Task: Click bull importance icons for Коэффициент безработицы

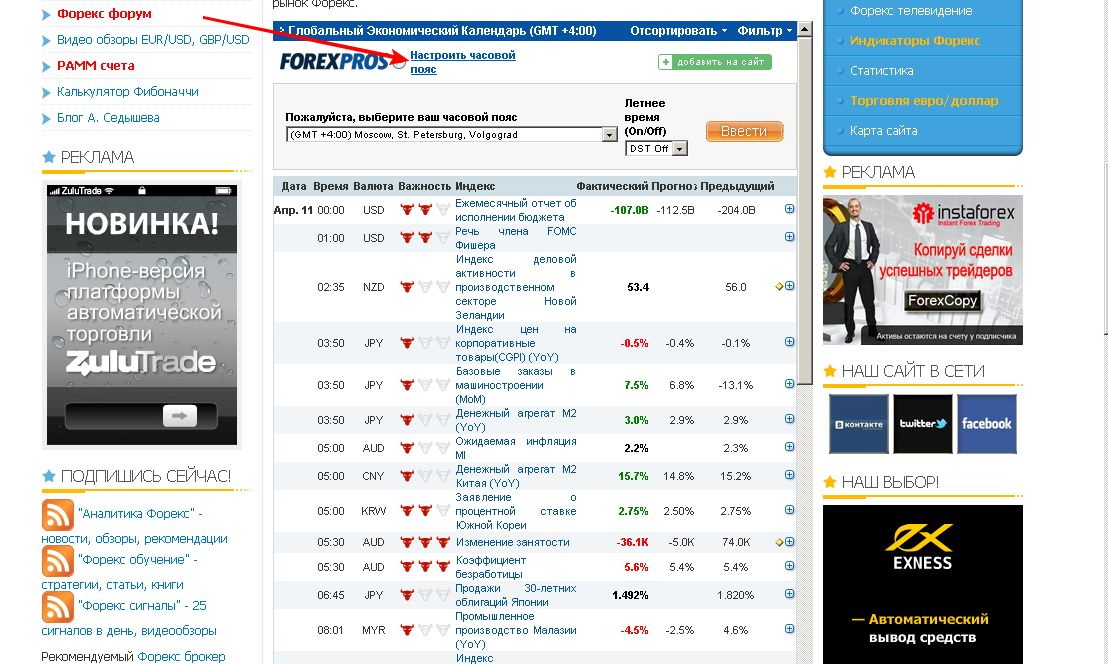Action: pyautogui.click(x=425, y=567)
